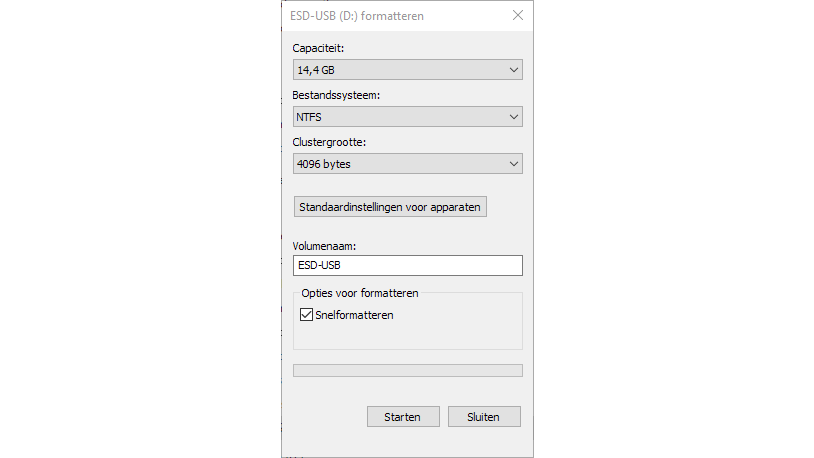Click into the Volumenaam text field
The width and height of the screenshot is (814, 458).
[x=407, y=266]
